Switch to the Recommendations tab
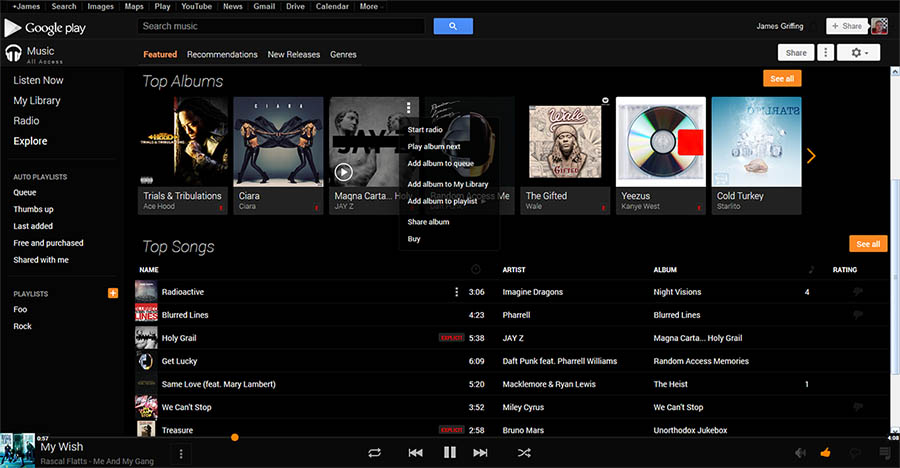This screenshot has height=468, width=900. [222, 55]
